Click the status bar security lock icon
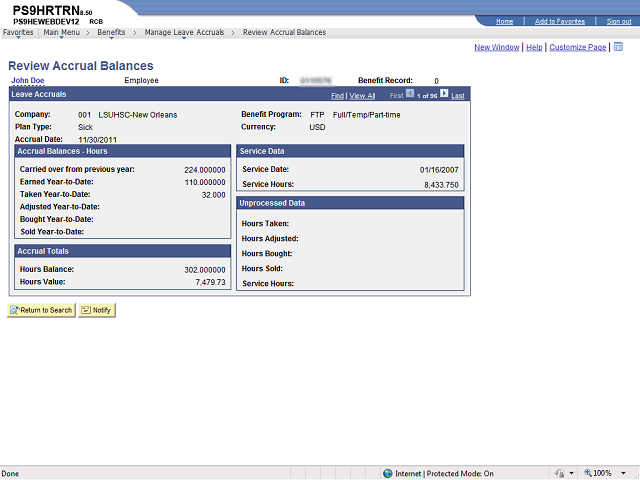Image resolution: width=640 pixels, height=480 pixels. (560, 473)
